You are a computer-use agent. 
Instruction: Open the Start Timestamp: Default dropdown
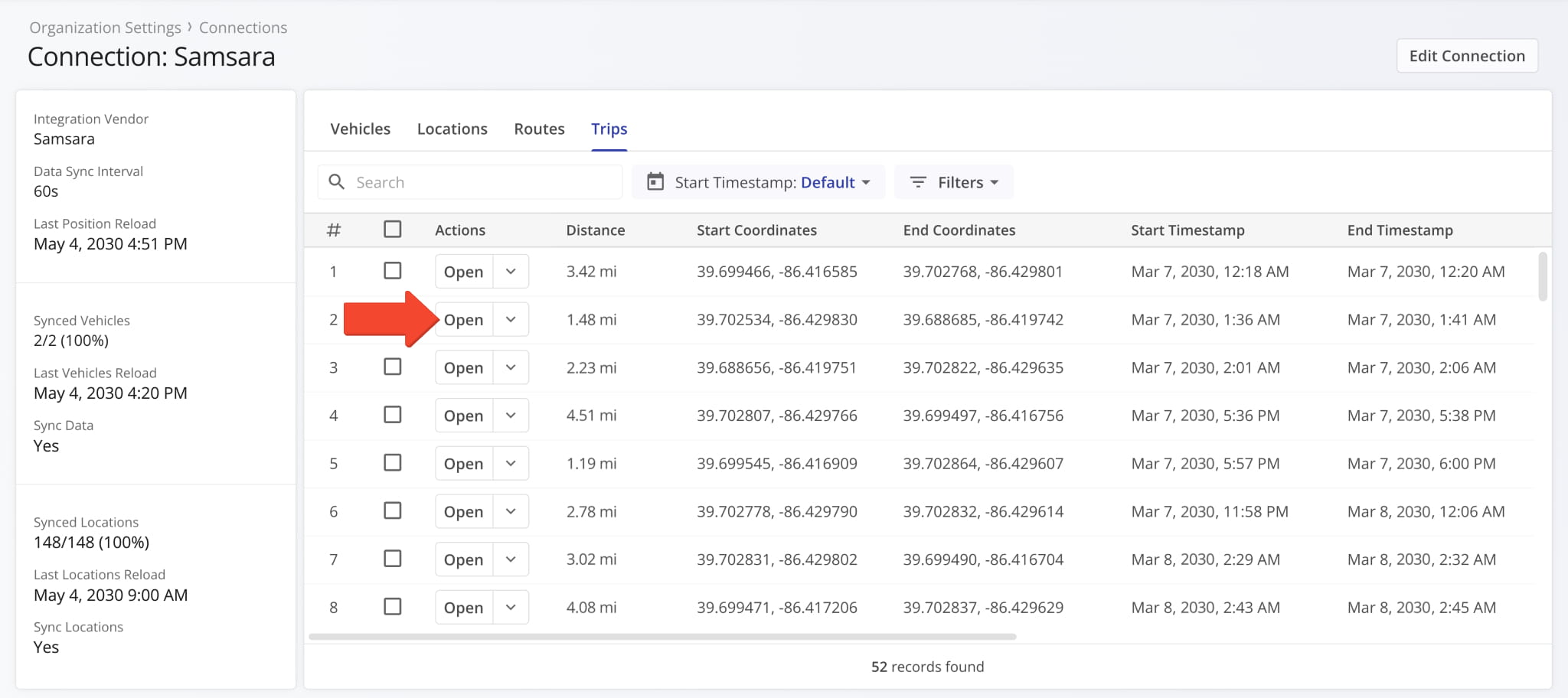(769, 182)
